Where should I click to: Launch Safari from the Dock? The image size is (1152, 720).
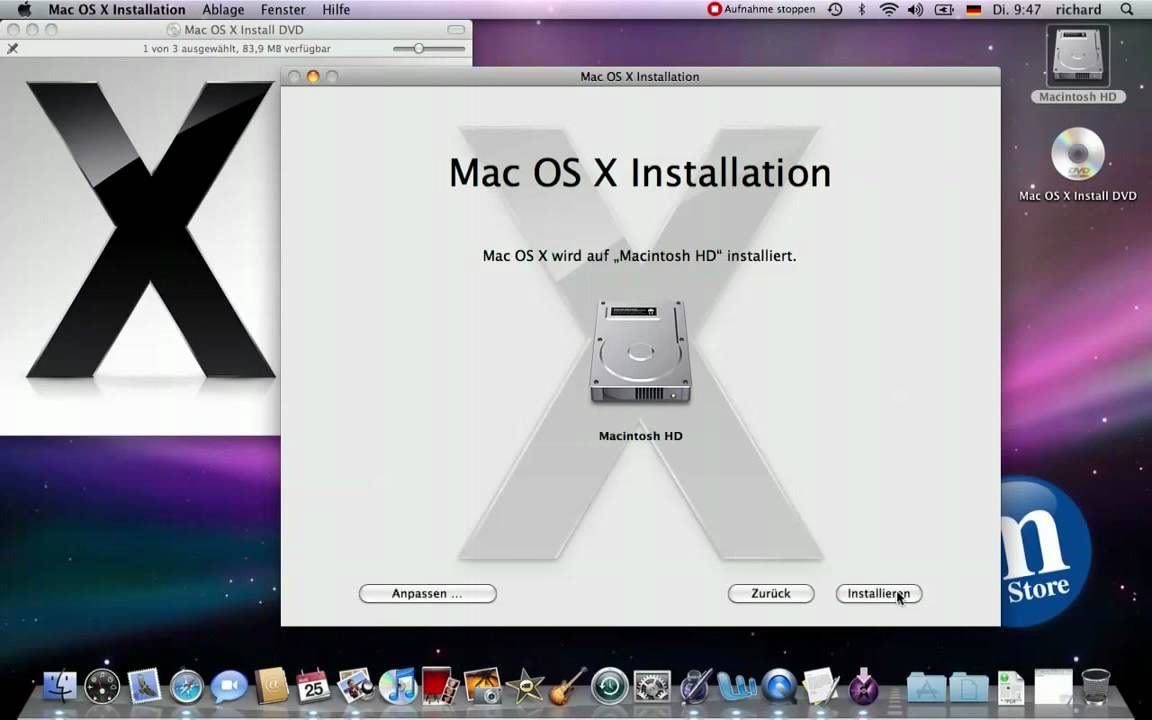point(187,687)
